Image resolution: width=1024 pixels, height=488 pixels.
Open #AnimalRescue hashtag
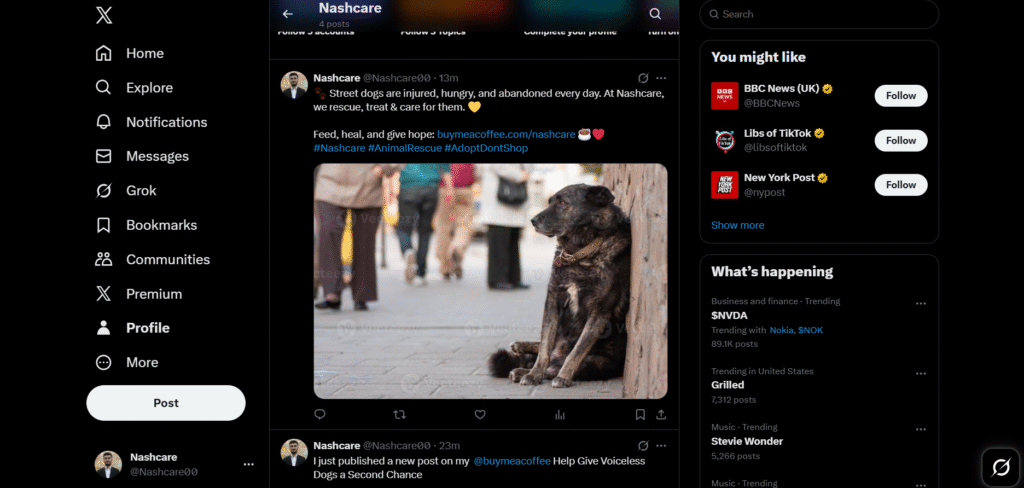[x=404, y=148]
